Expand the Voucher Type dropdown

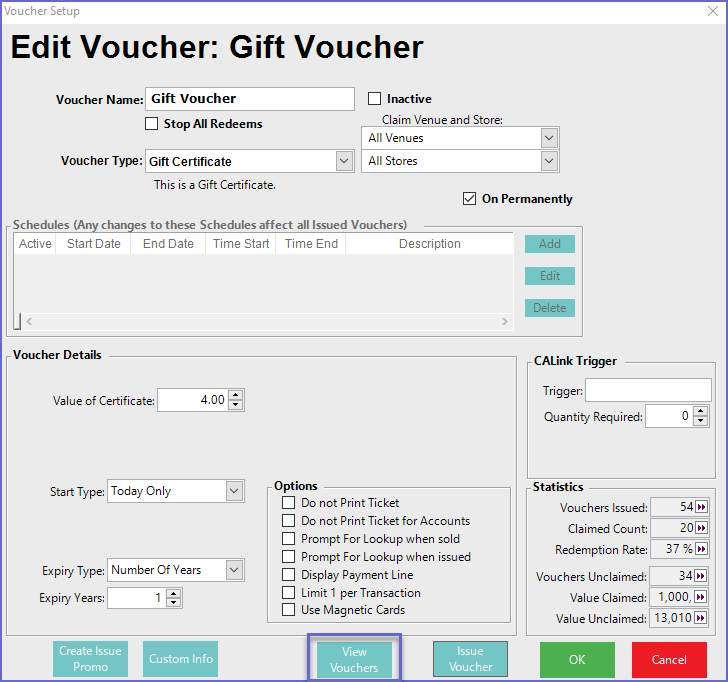click(x=344, y=161)
